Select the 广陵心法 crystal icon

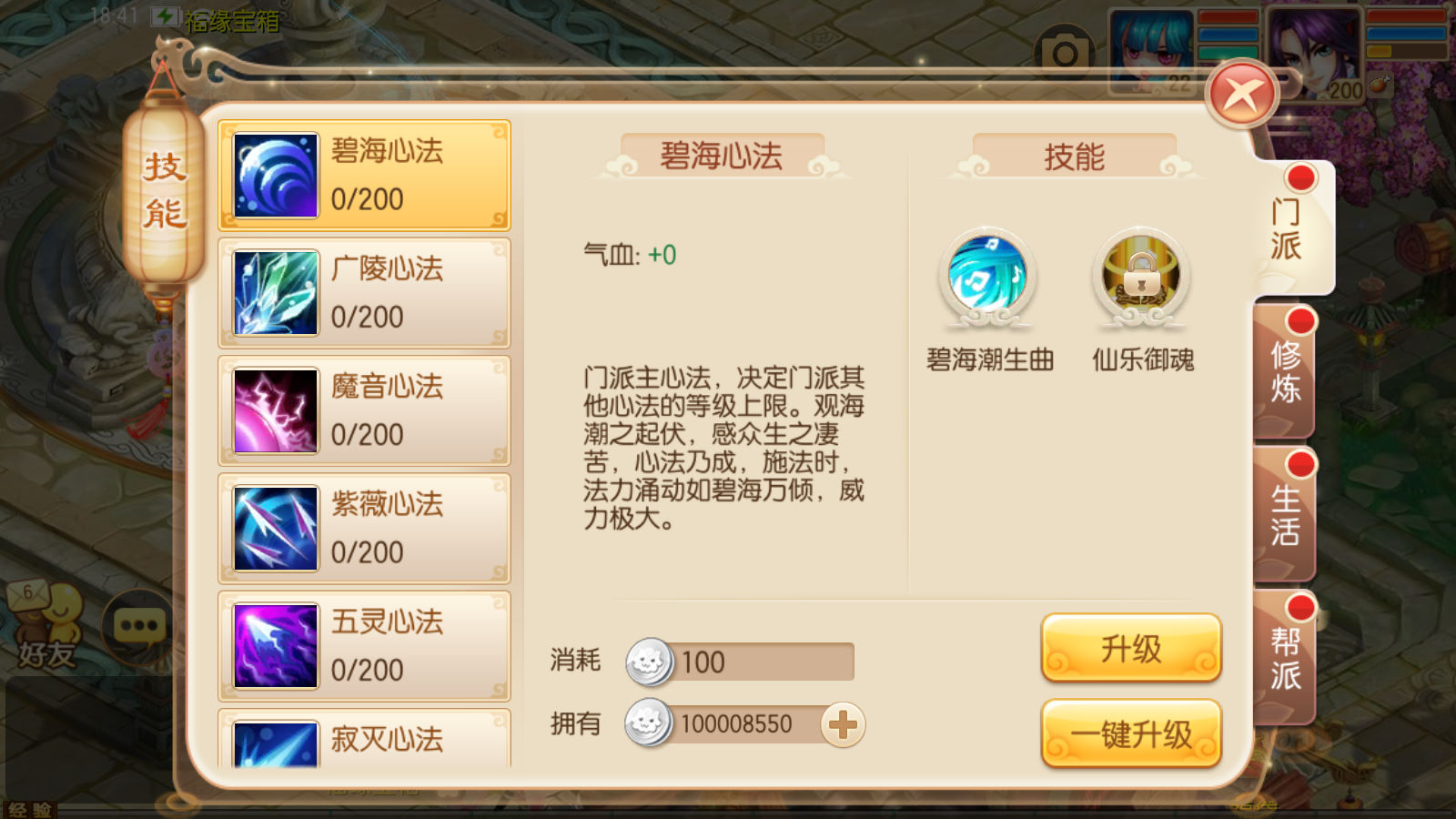tap(276, 293)
